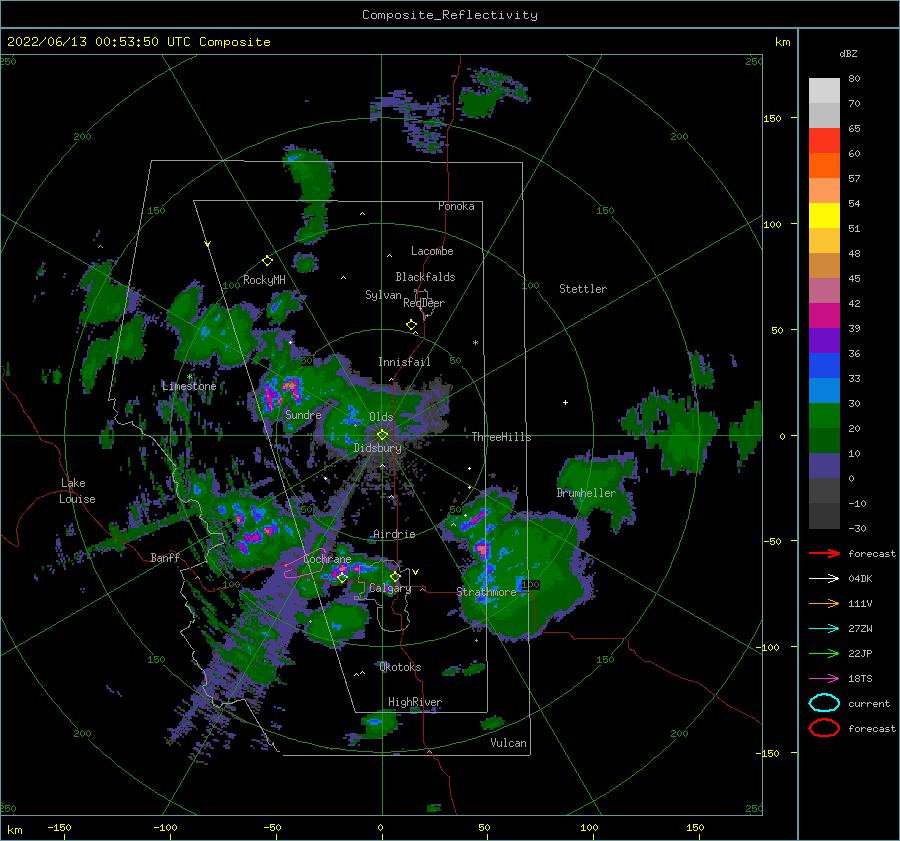The width and height of the screenshot is (900, 841).
Task: Click the 65 dBZ red color swatch
Action: click(x=824, y=140)
